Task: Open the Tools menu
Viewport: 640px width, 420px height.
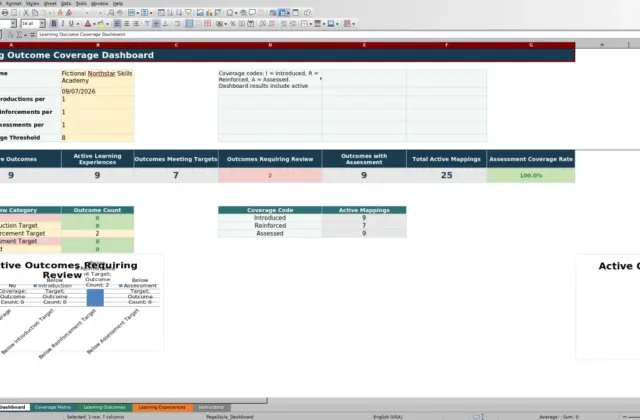Action: pyautogui.click(x=81, y=3)
